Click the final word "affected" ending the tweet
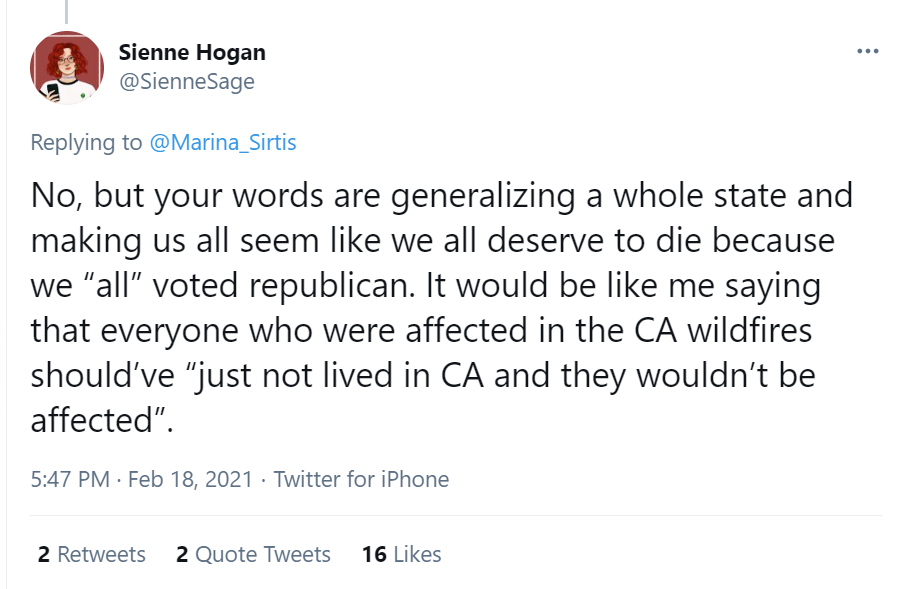This screenshot has height=589, width=903. tap(92, 420)
